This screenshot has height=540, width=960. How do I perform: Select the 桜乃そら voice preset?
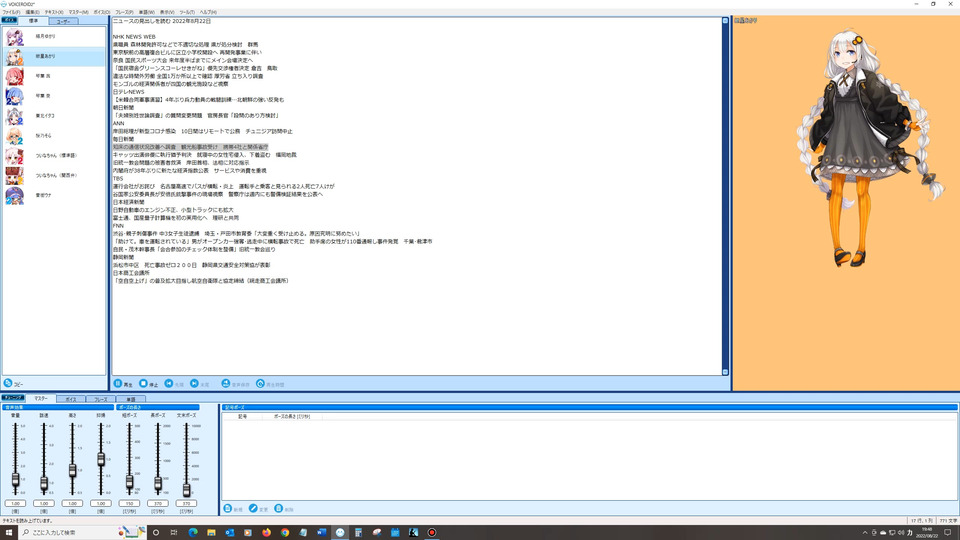(53, 136)
